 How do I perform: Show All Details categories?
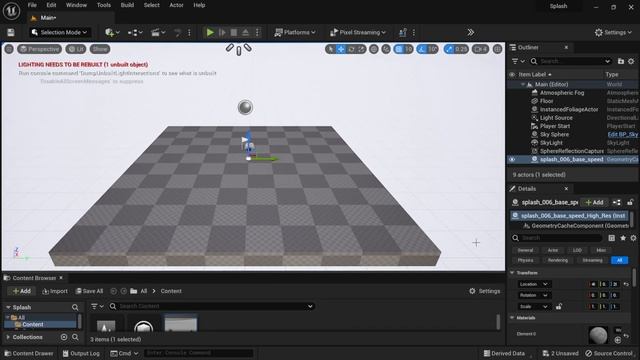[619, 260]
